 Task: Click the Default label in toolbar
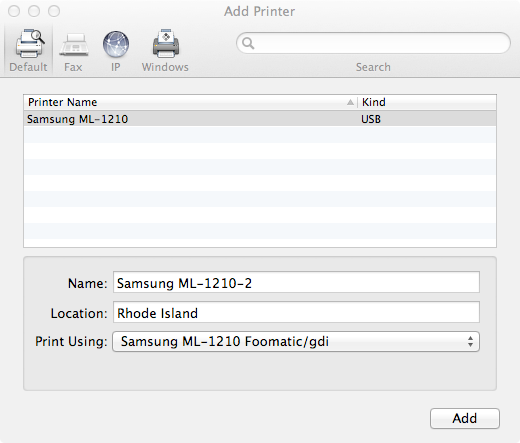28,67
